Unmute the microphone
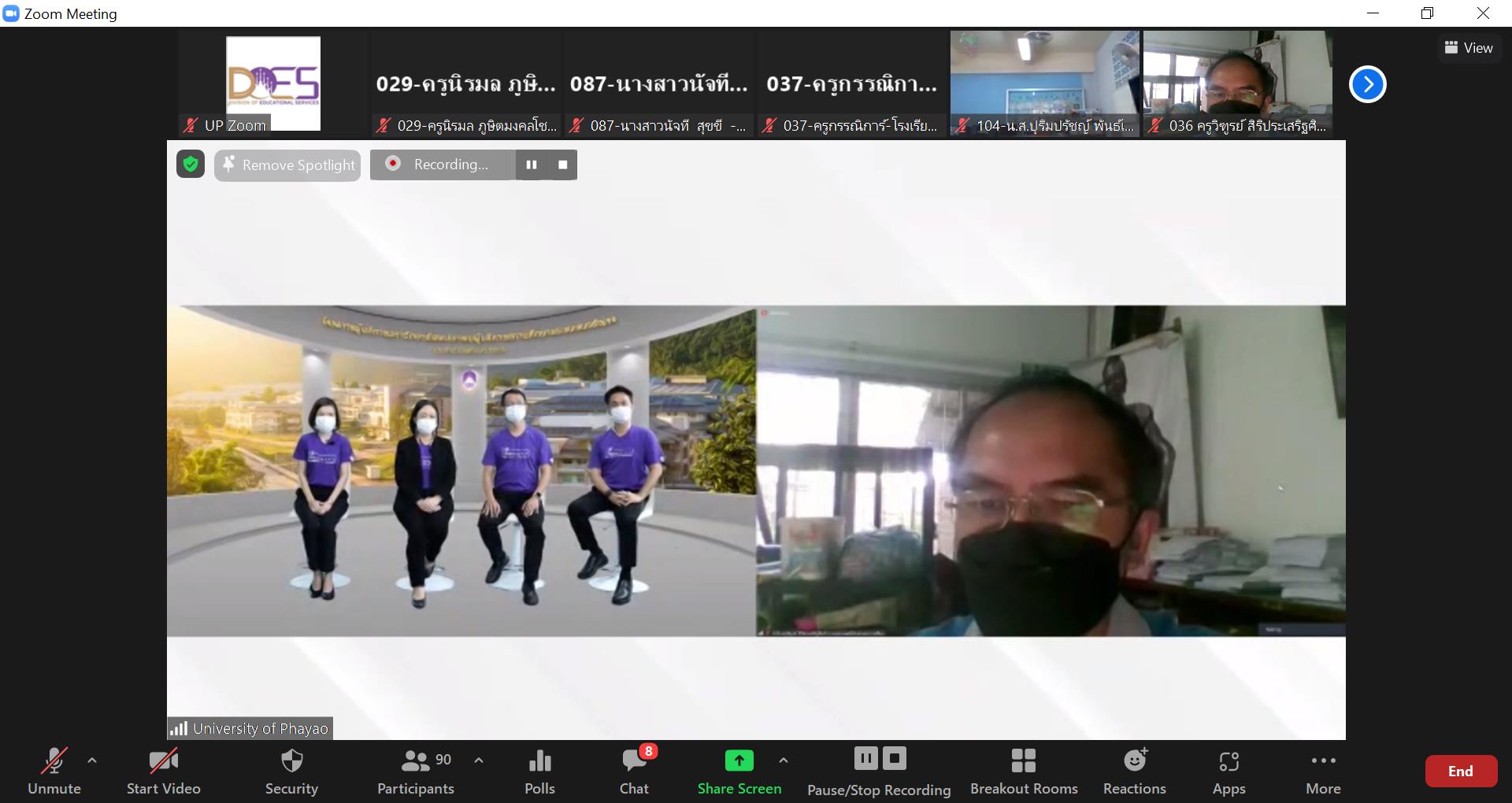Image resolution: width=1512 pixels, height=803 pixels. click(54, 771)
